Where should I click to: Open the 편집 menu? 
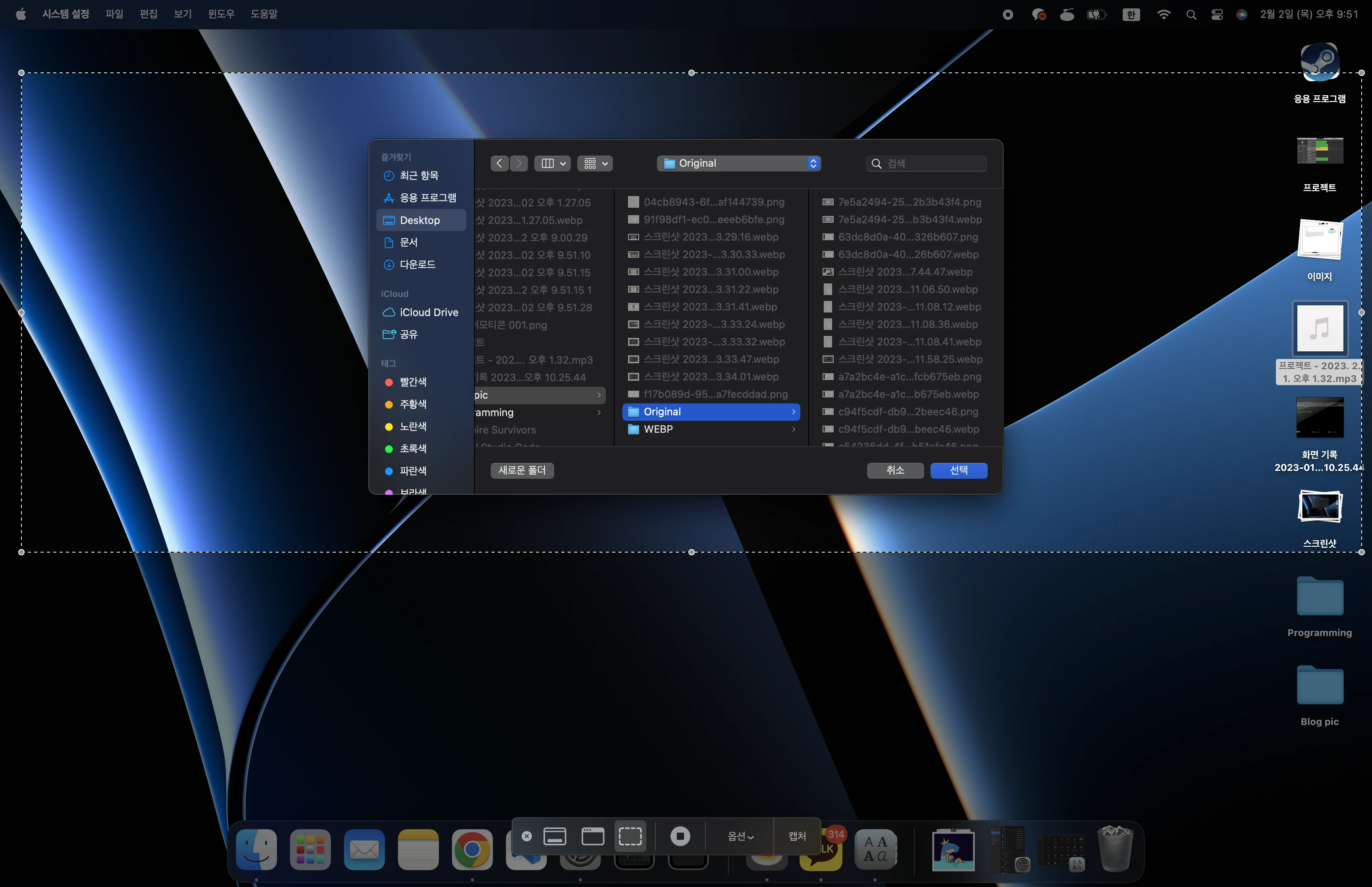click(x=148, y=14)
